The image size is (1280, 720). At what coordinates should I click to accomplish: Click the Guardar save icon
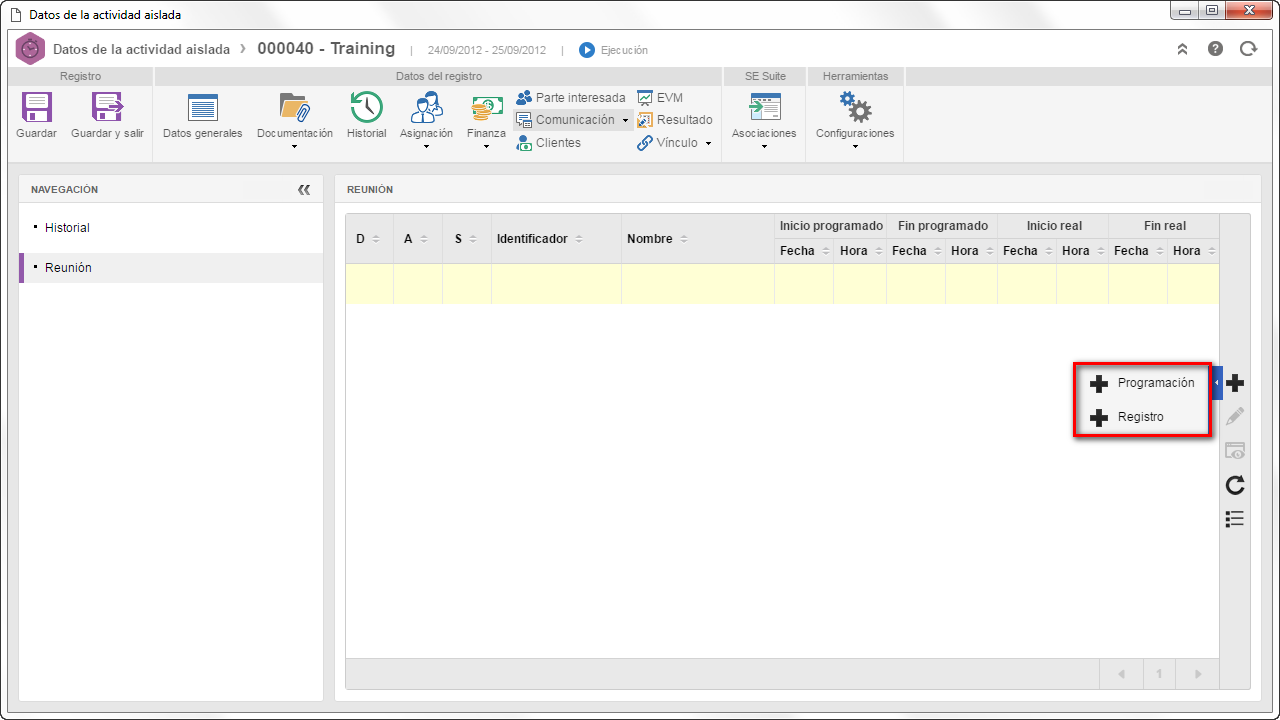pos(37,107)
